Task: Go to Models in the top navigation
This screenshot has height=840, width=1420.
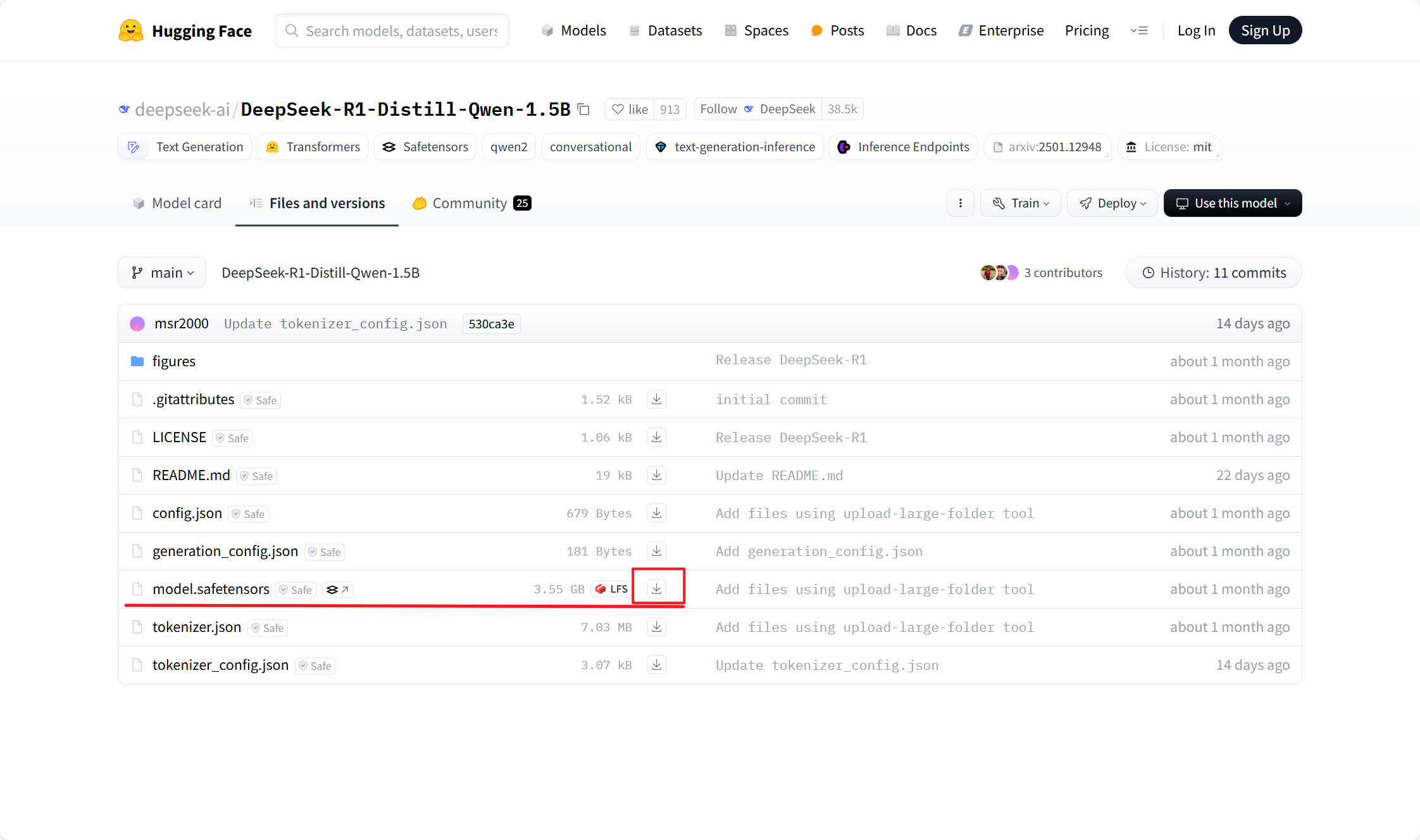Action: click(x=574, y=30)
